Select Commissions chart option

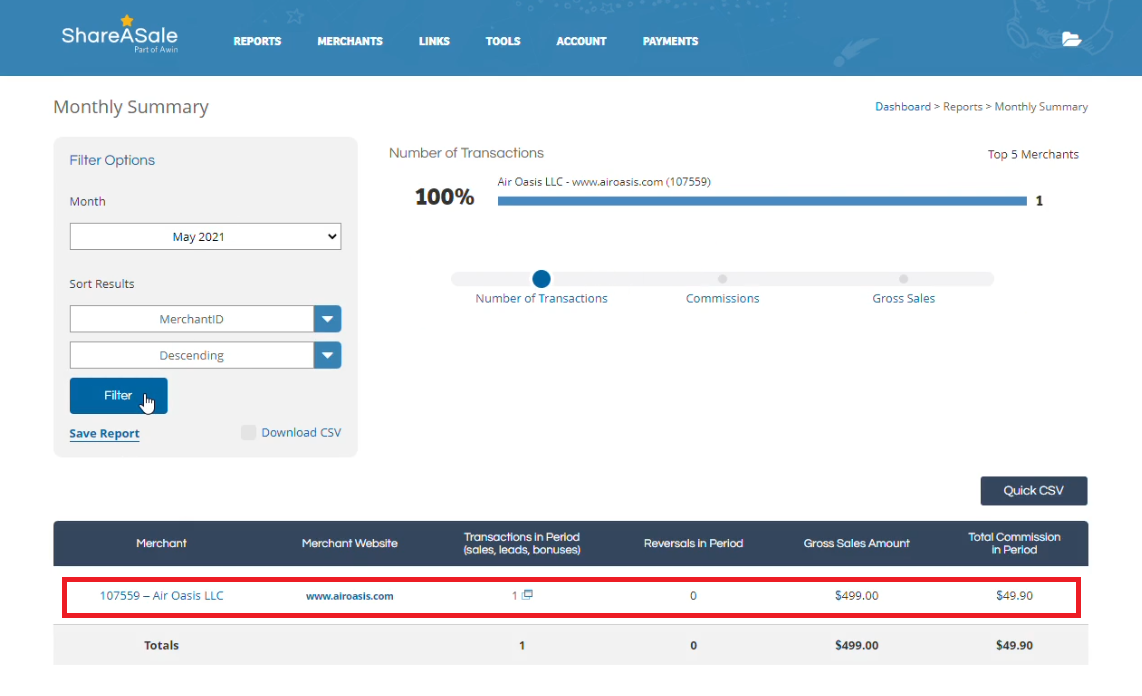[x=722, y=279]
